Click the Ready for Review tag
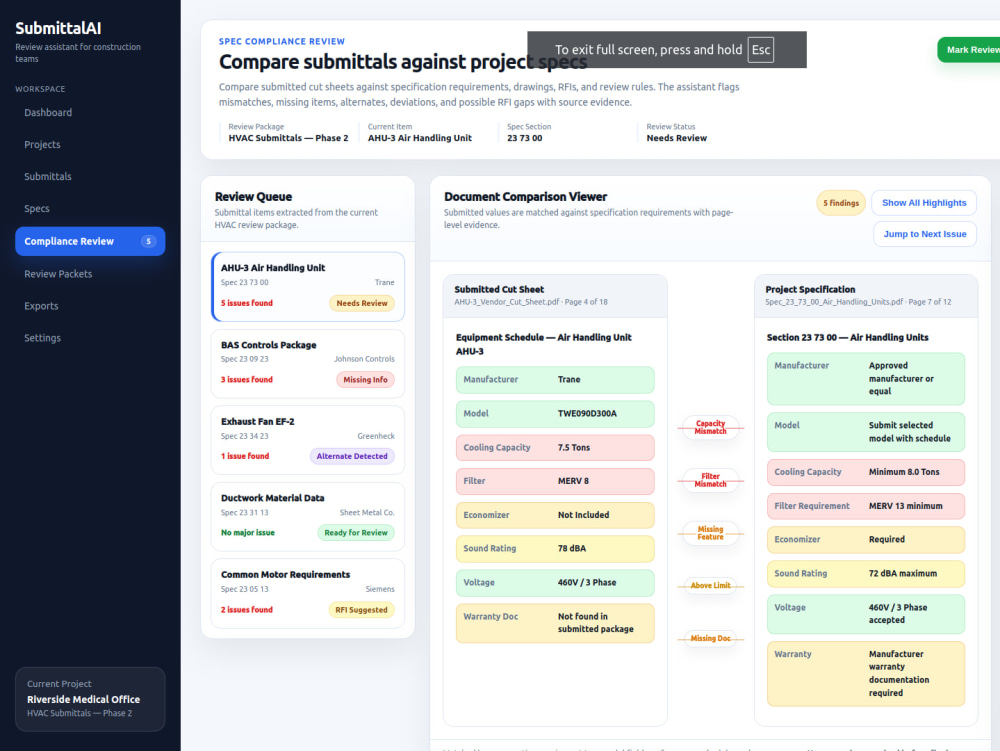Viewport: 1000px width, 751px height. pos(356,533)
